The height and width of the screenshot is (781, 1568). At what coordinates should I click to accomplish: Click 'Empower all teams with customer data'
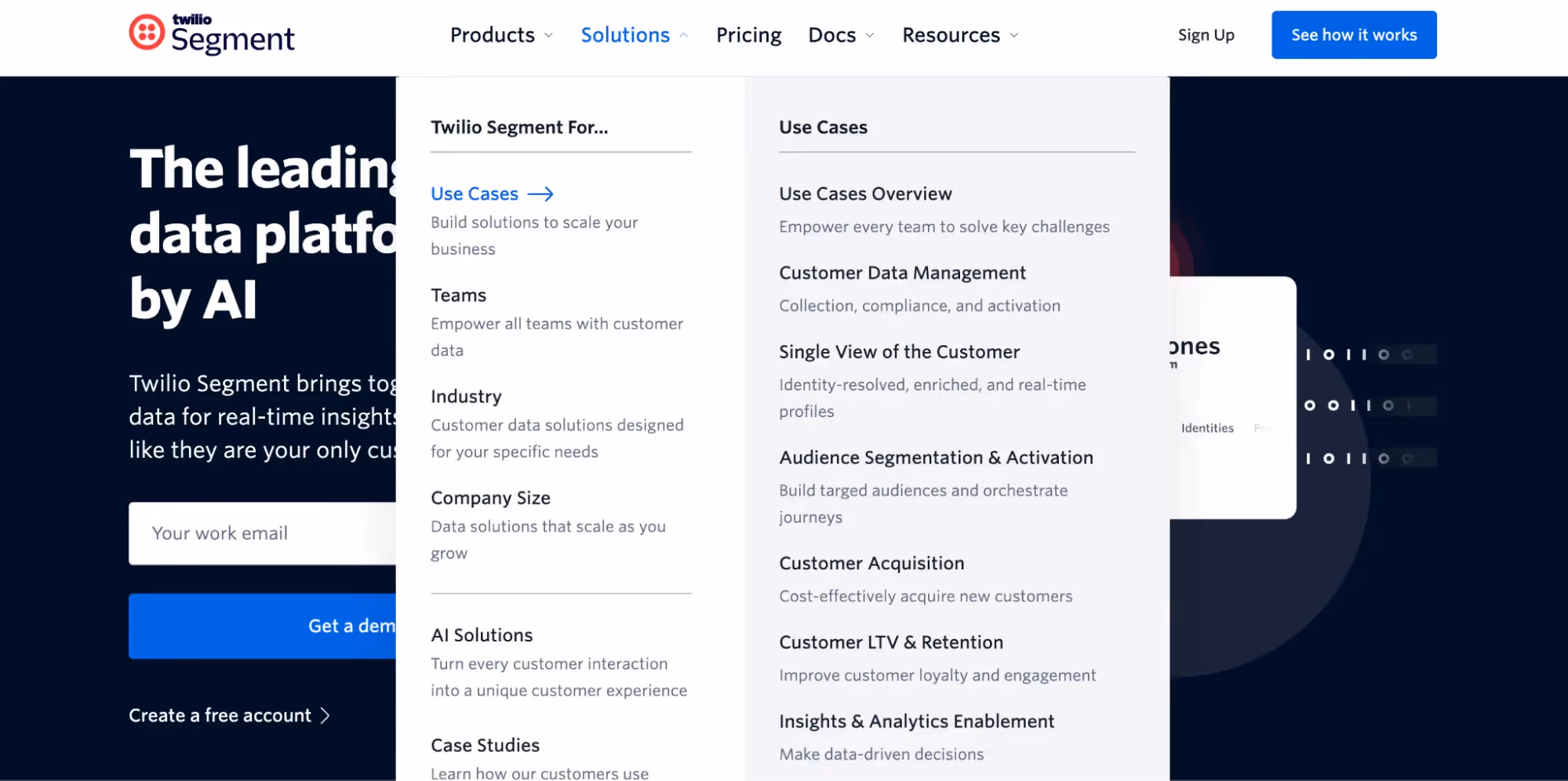(557, 337)
